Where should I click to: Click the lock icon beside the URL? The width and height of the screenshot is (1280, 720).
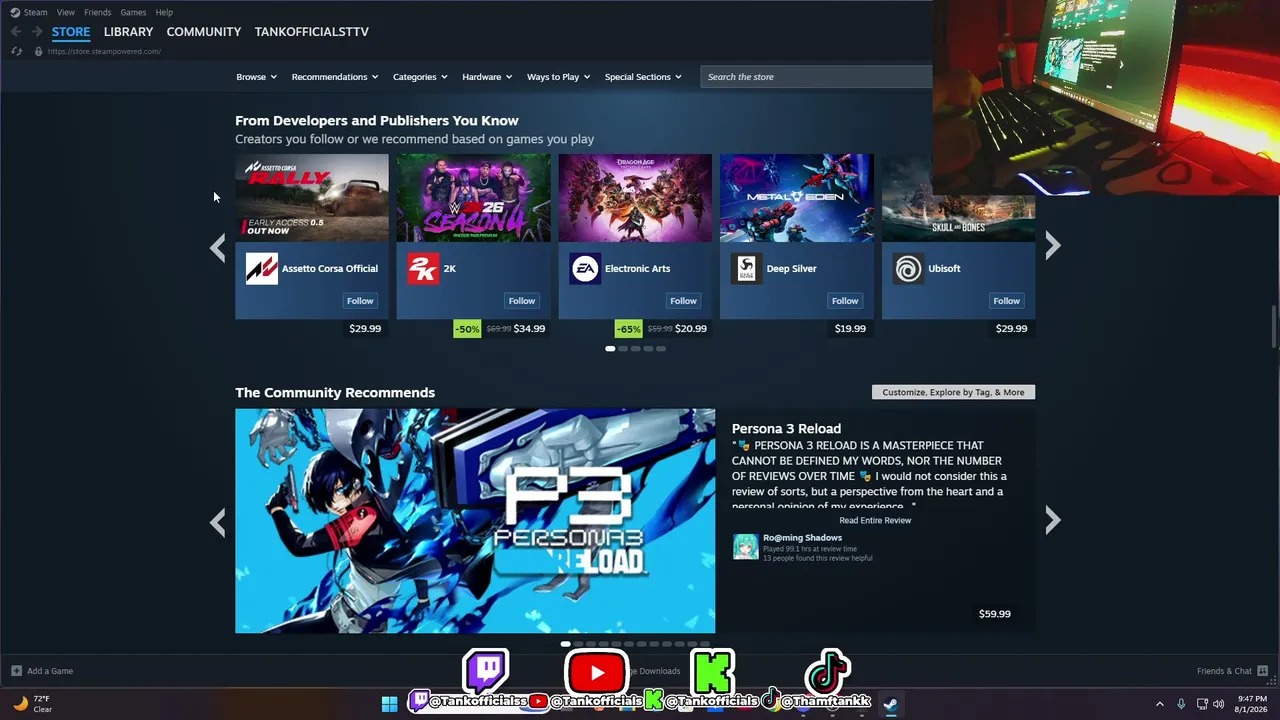pyautogui.click(x=38, y=51)
